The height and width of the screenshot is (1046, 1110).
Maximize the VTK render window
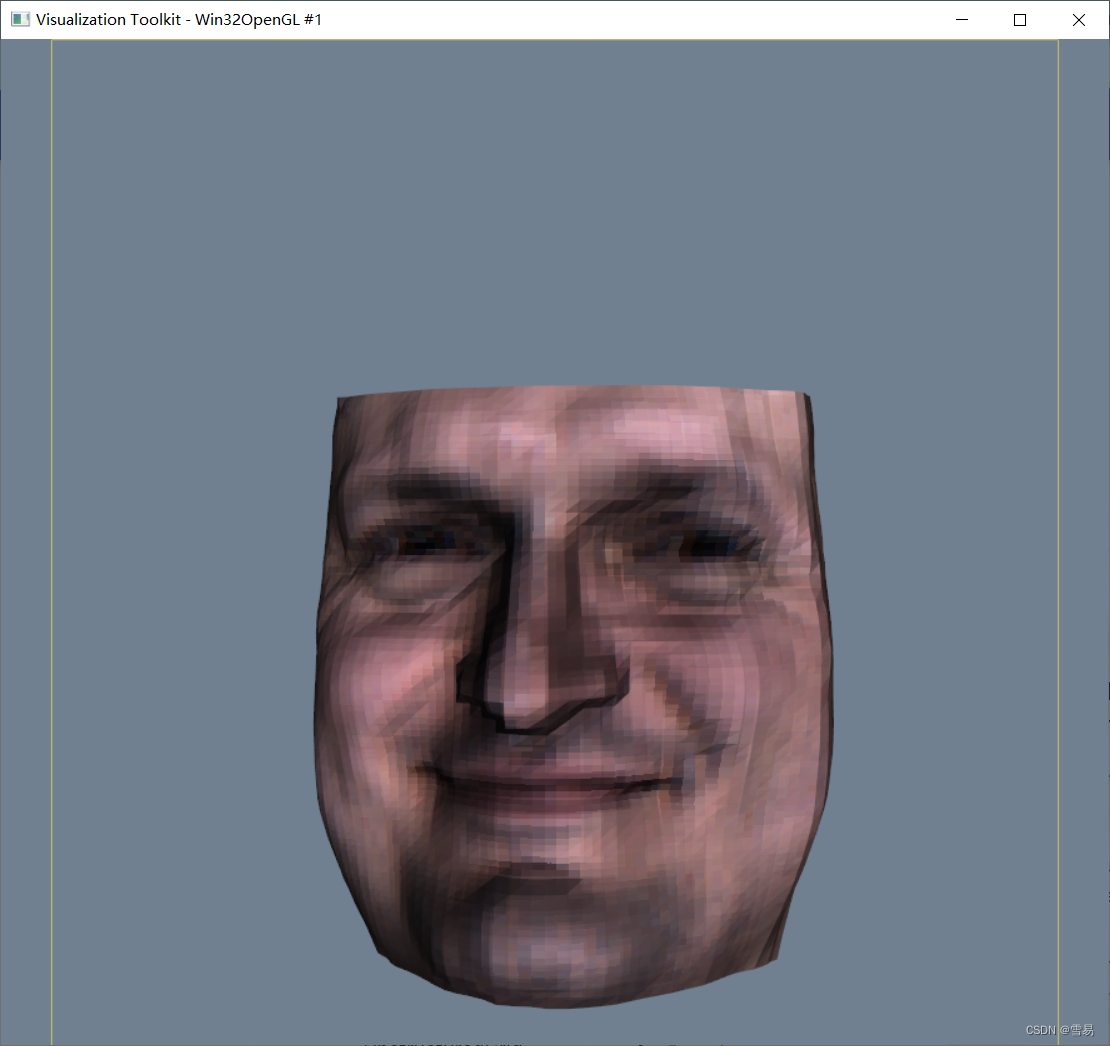click(1019, 19)
